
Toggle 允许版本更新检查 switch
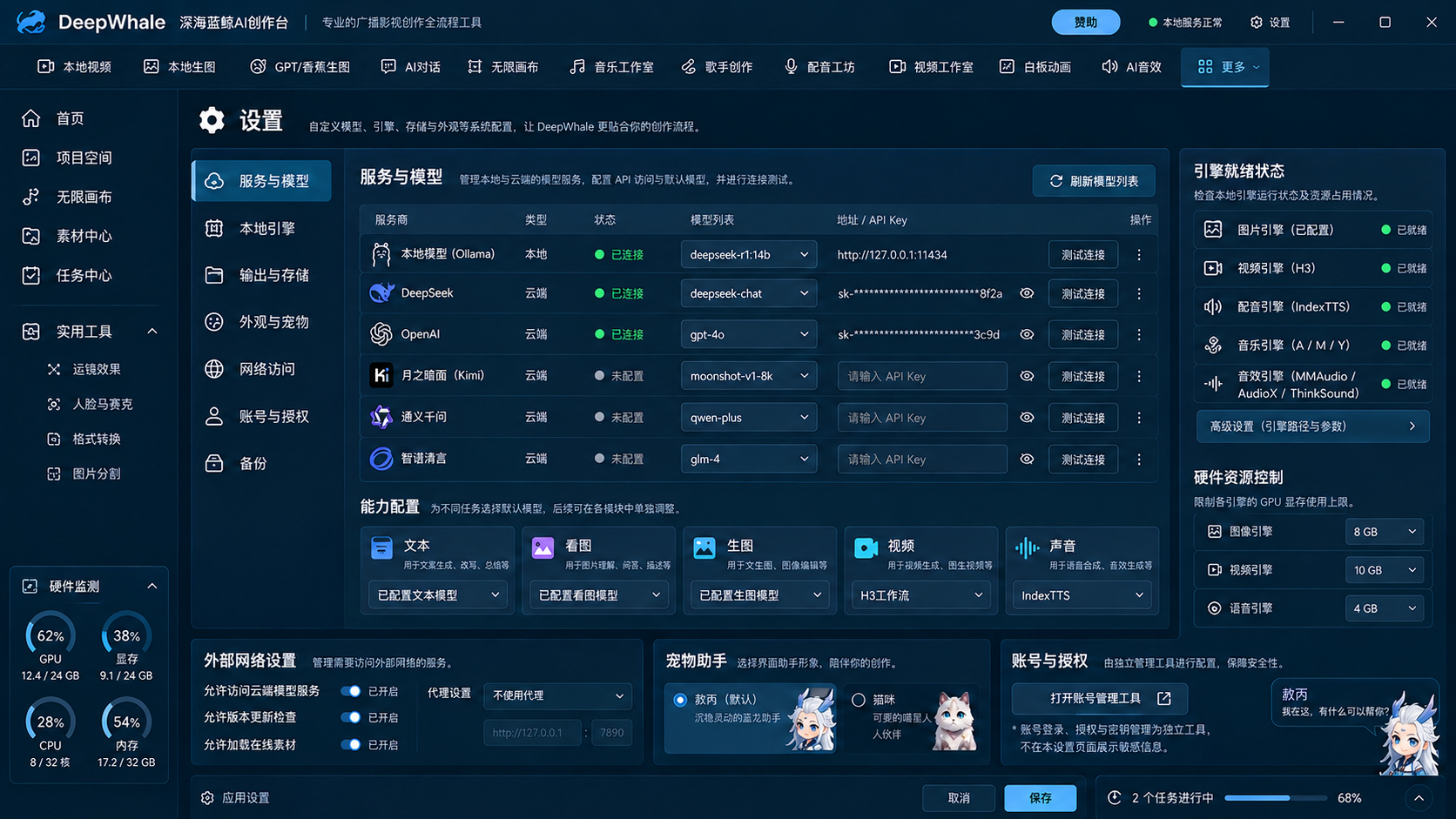click(351, 717)
